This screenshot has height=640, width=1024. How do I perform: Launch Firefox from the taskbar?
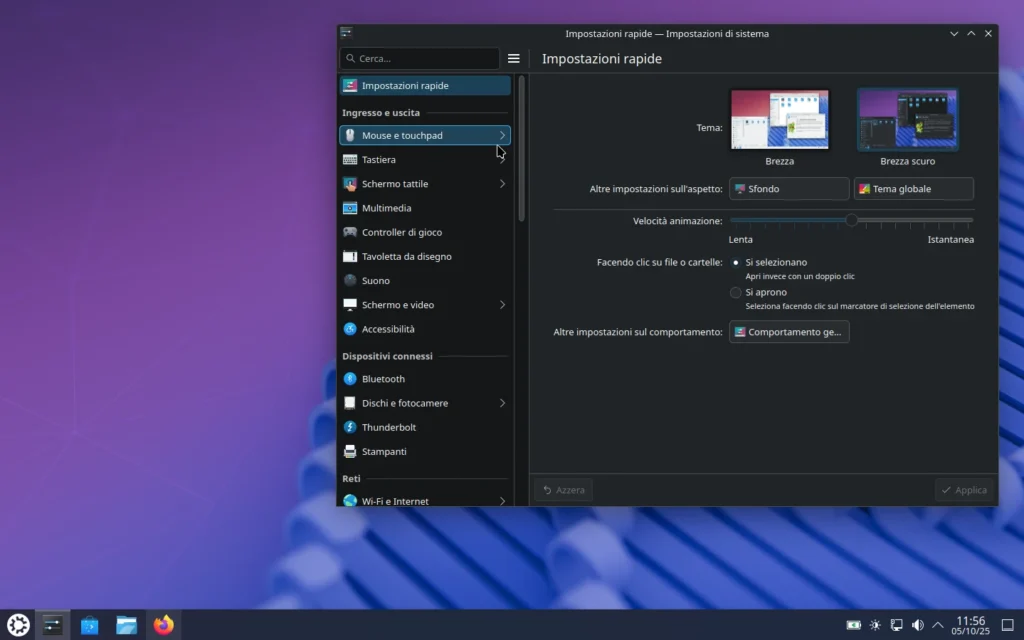pyautogui.click(x=163, y=624)
